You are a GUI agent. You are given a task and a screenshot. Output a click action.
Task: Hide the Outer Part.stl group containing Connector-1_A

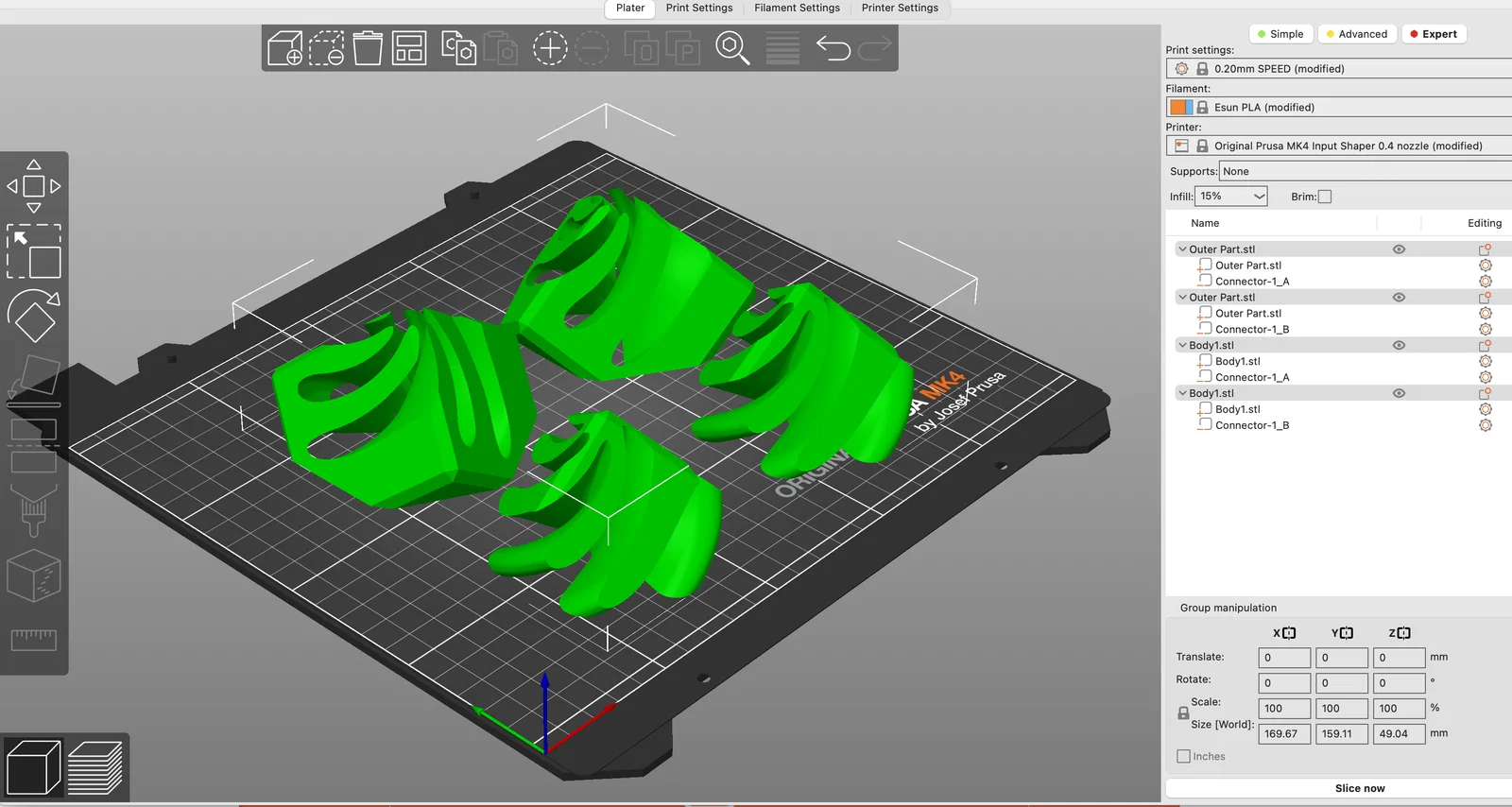click(x=1399, y=249)
